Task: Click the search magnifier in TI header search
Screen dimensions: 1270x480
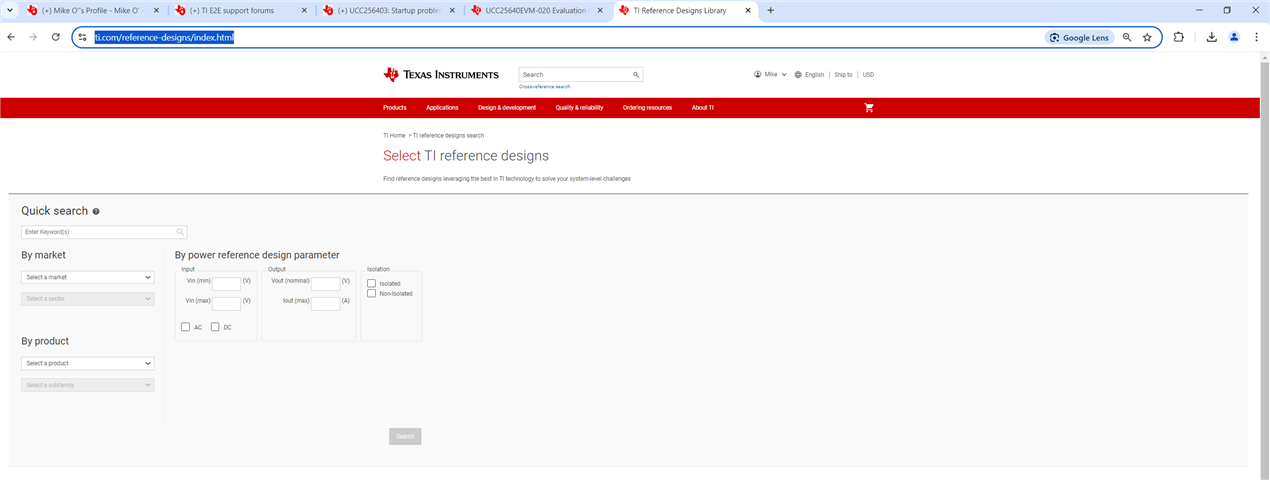Action: [x=635, y=74]
